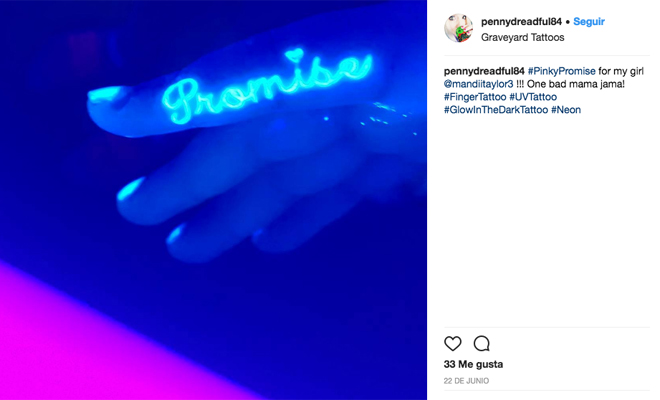Open comments via speech bubble icon
Viewport: 660px width, 400px height.
pyautogui.click(x=482, y=344)
